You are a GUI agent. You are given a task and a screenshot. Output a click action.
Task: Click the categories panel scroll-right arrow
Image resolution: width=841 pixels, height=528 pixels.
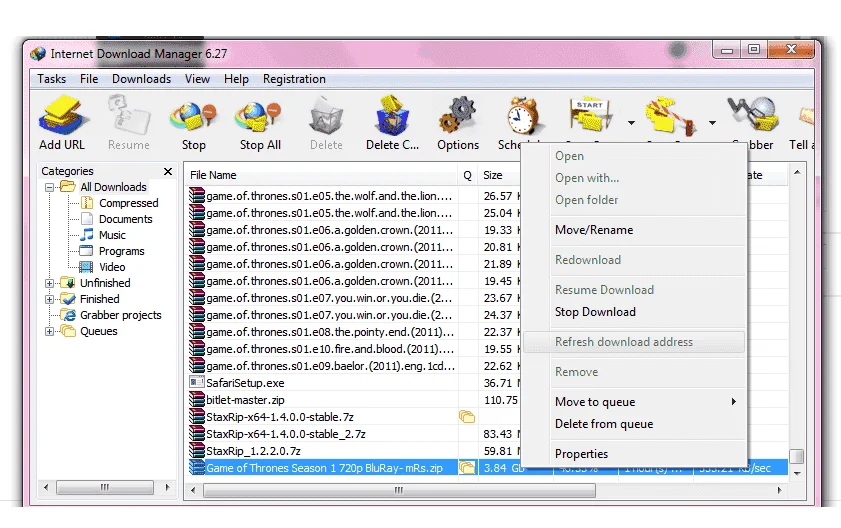[167, 487]
